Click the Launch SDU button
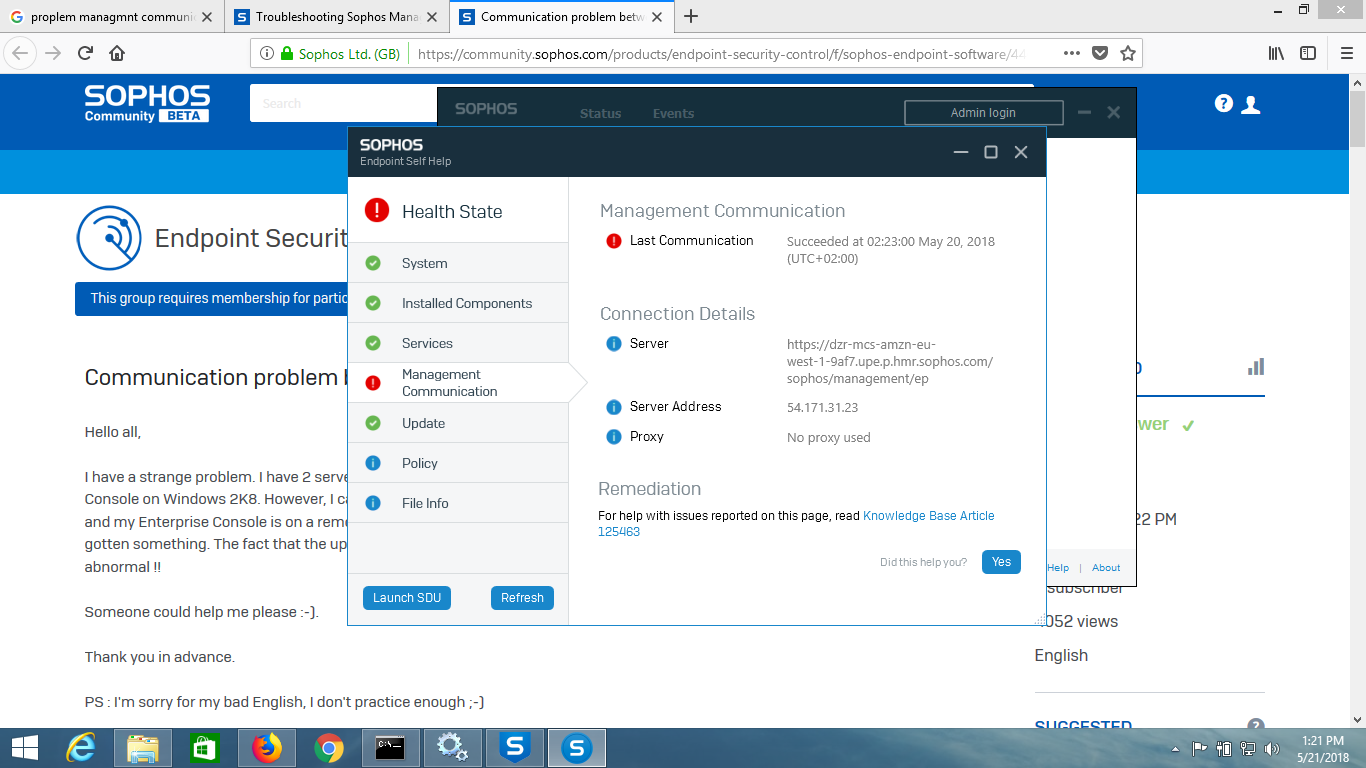The height and width of the screenshot is (768, 1366). (x=407, y=598)
